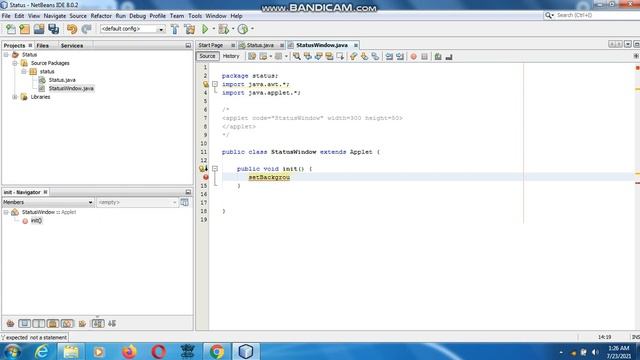Collapse the Source Packages node
The width and height of the screenshot is (640, 360).
15,63
